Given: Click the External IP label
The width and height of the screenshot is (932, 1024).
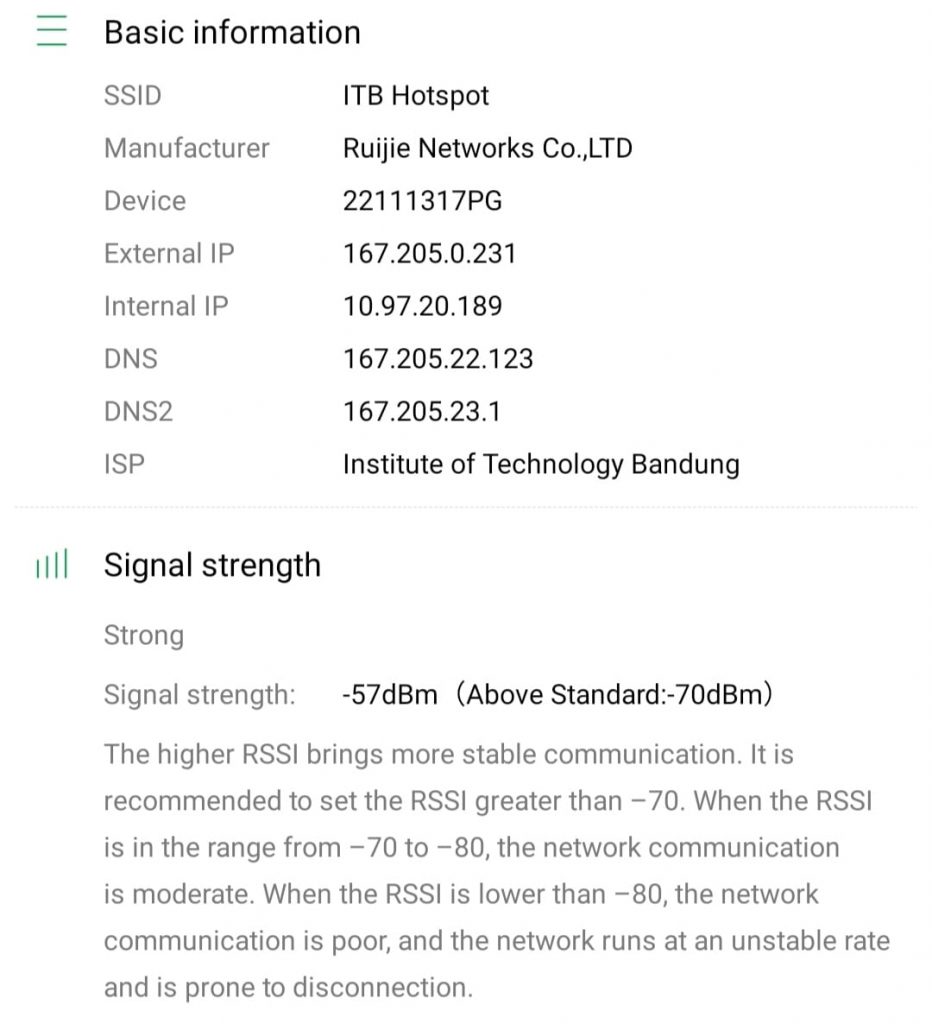Looking at the screenshot, I should [169, 254].
